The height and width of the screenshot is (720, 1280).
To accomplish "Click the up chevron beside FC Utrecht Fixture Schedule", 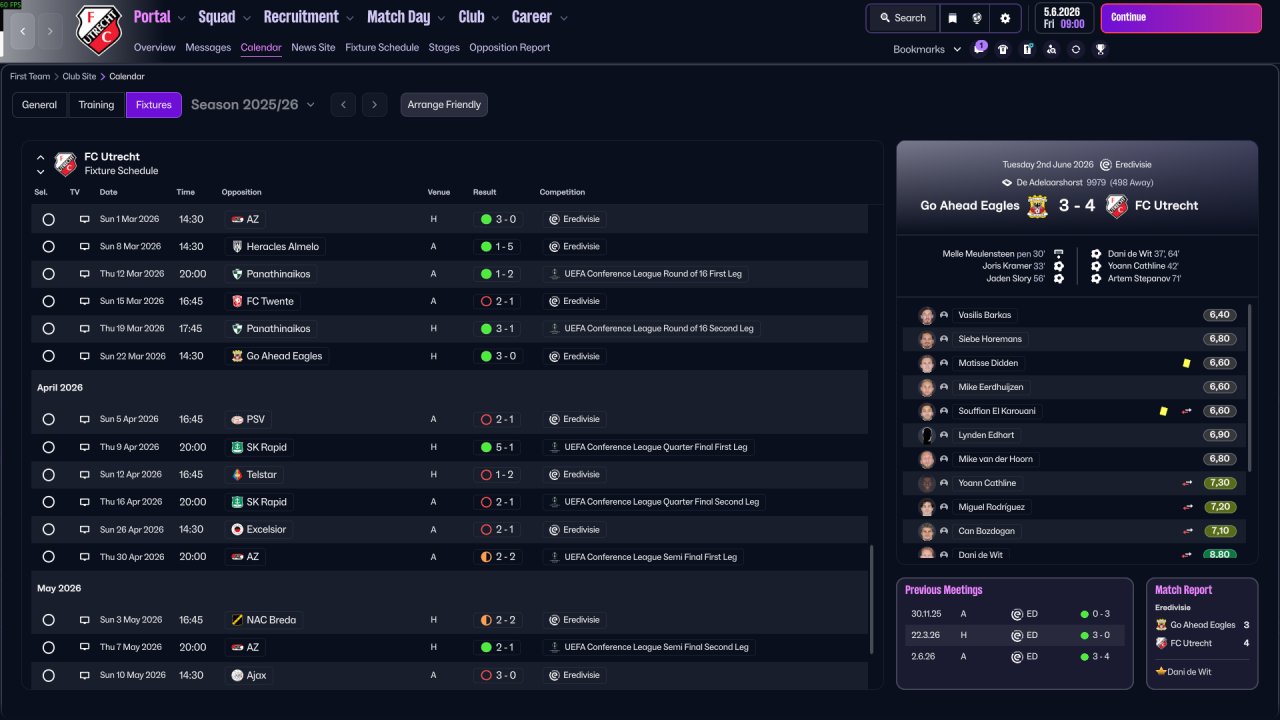I will [x=40, y=157].
